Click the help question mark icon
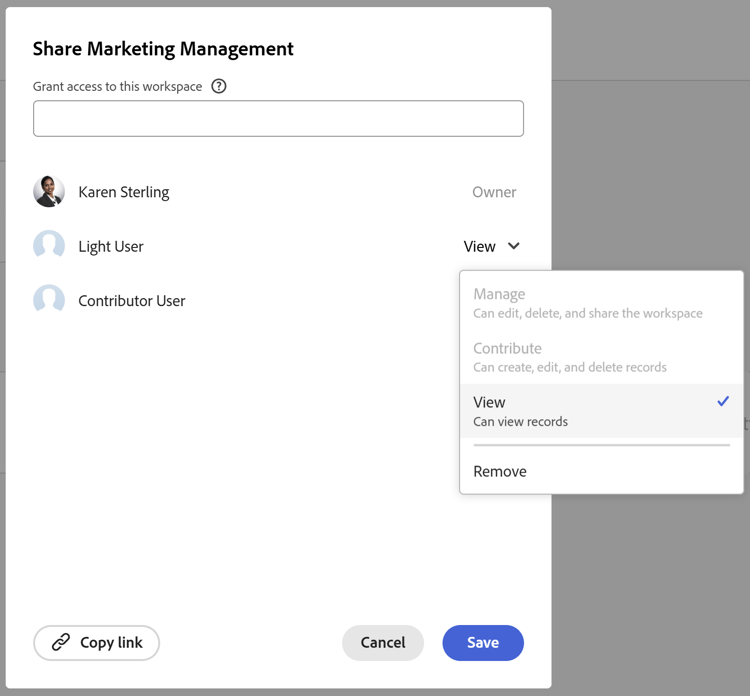 (219, 86)
